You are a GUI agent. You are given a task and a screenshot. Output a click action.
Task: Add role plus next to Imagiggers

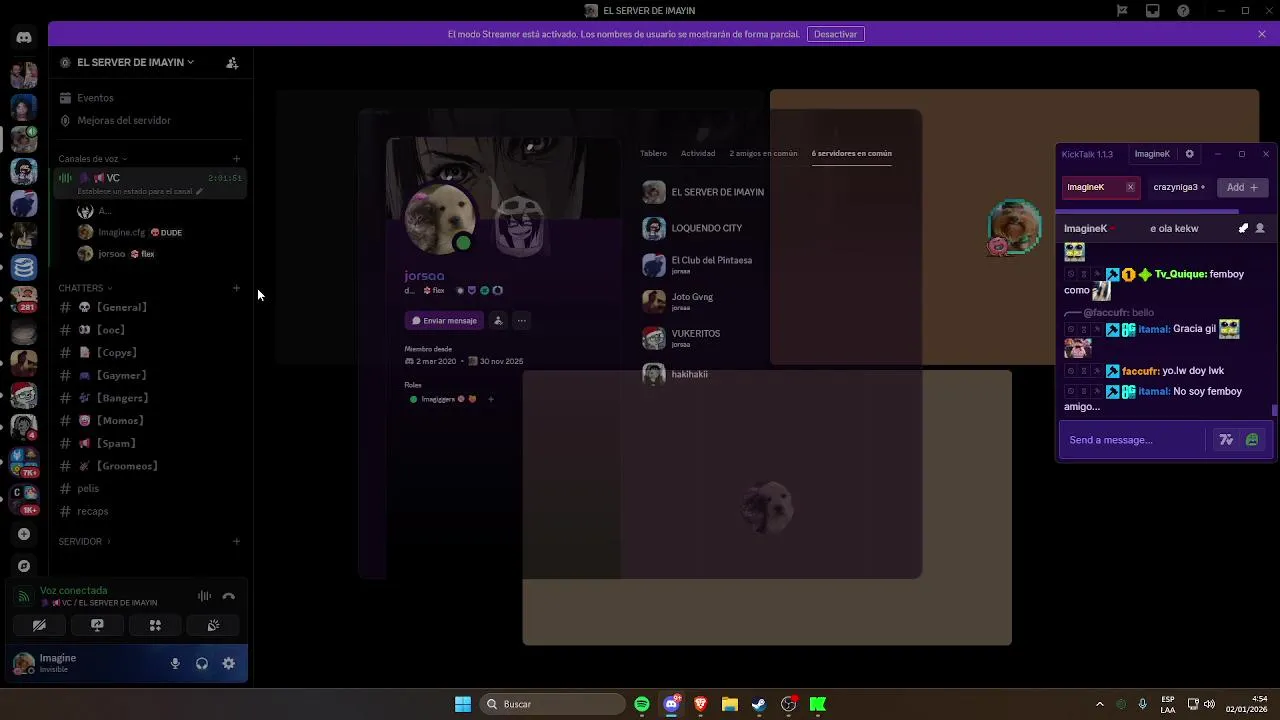(490, 399)
